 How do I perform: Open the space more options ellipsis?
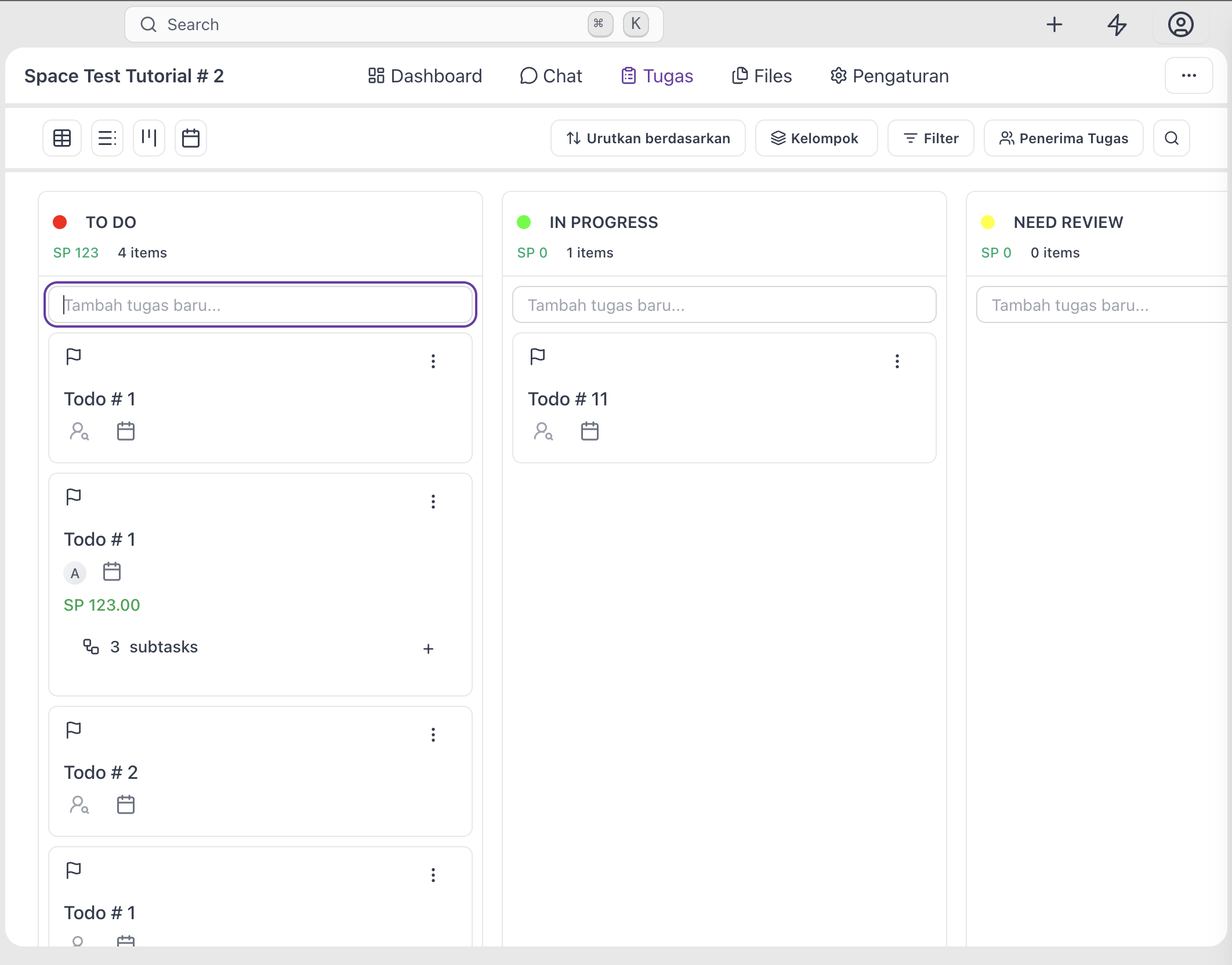tap(1188, 75)
